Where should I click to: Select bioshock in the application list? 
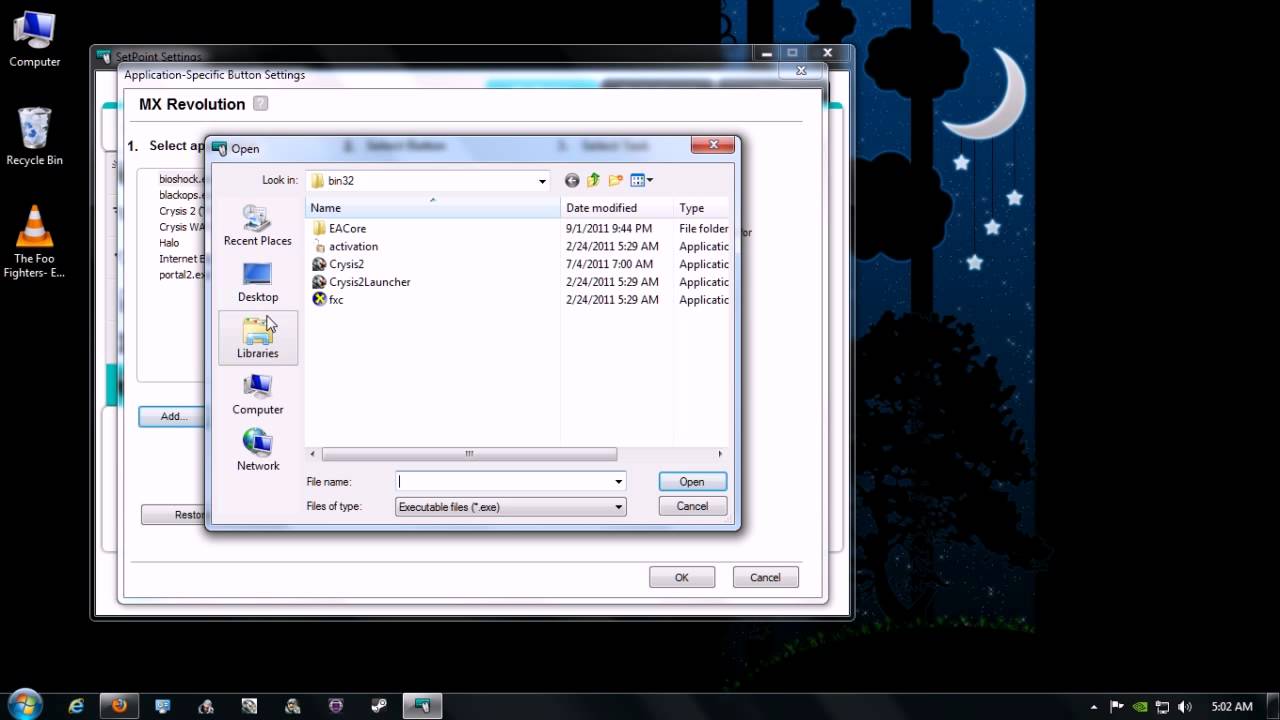[181, 179]
